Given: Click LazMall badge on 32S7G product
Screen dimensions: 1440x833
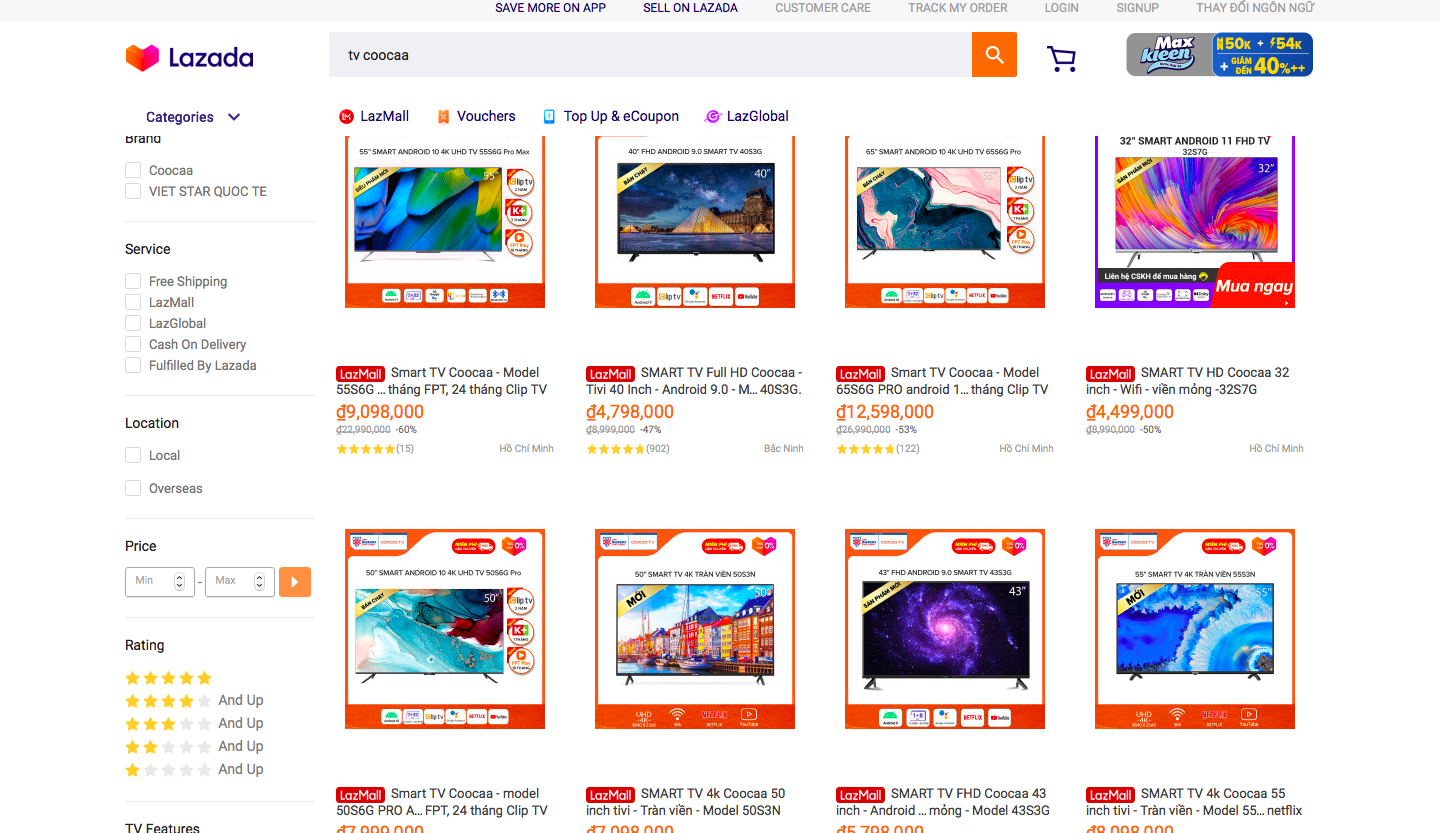Looking at the screenshot, I should point(1111,374).
